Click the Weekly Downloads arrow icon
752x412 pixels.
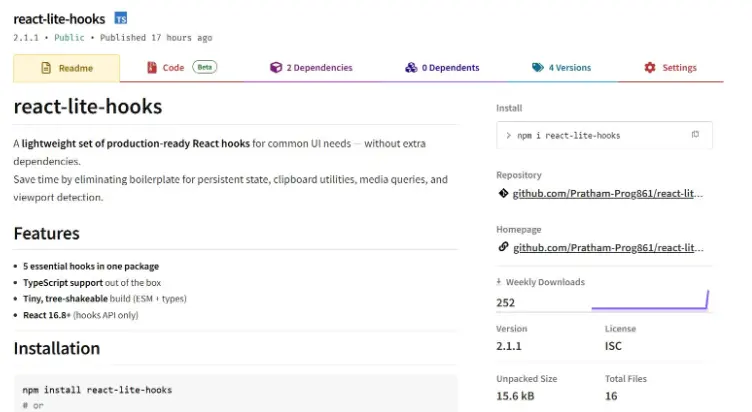pos(499,282)
